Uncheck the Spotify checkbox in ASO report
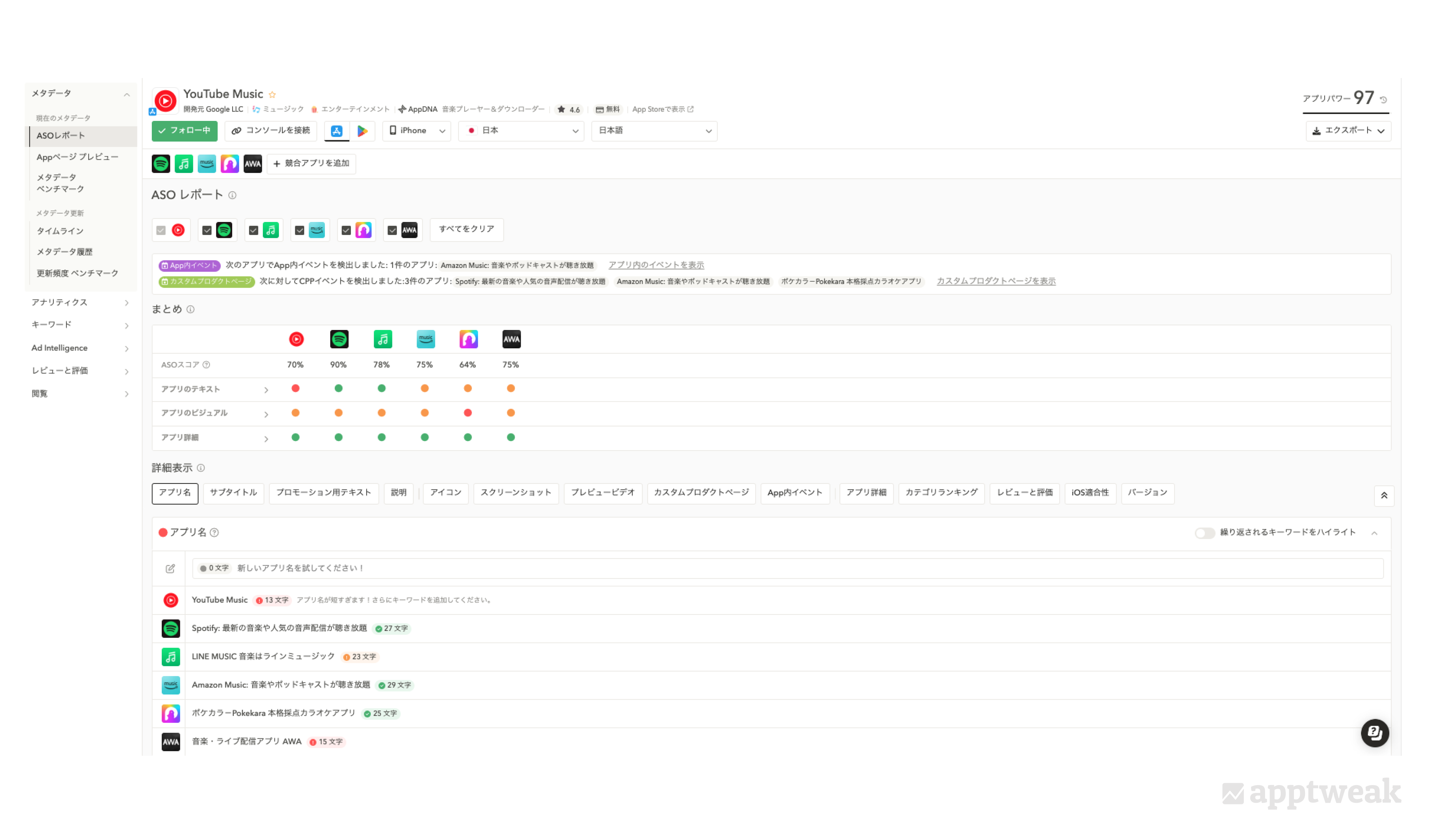1440x840 pixels. [x=207, y=230]
